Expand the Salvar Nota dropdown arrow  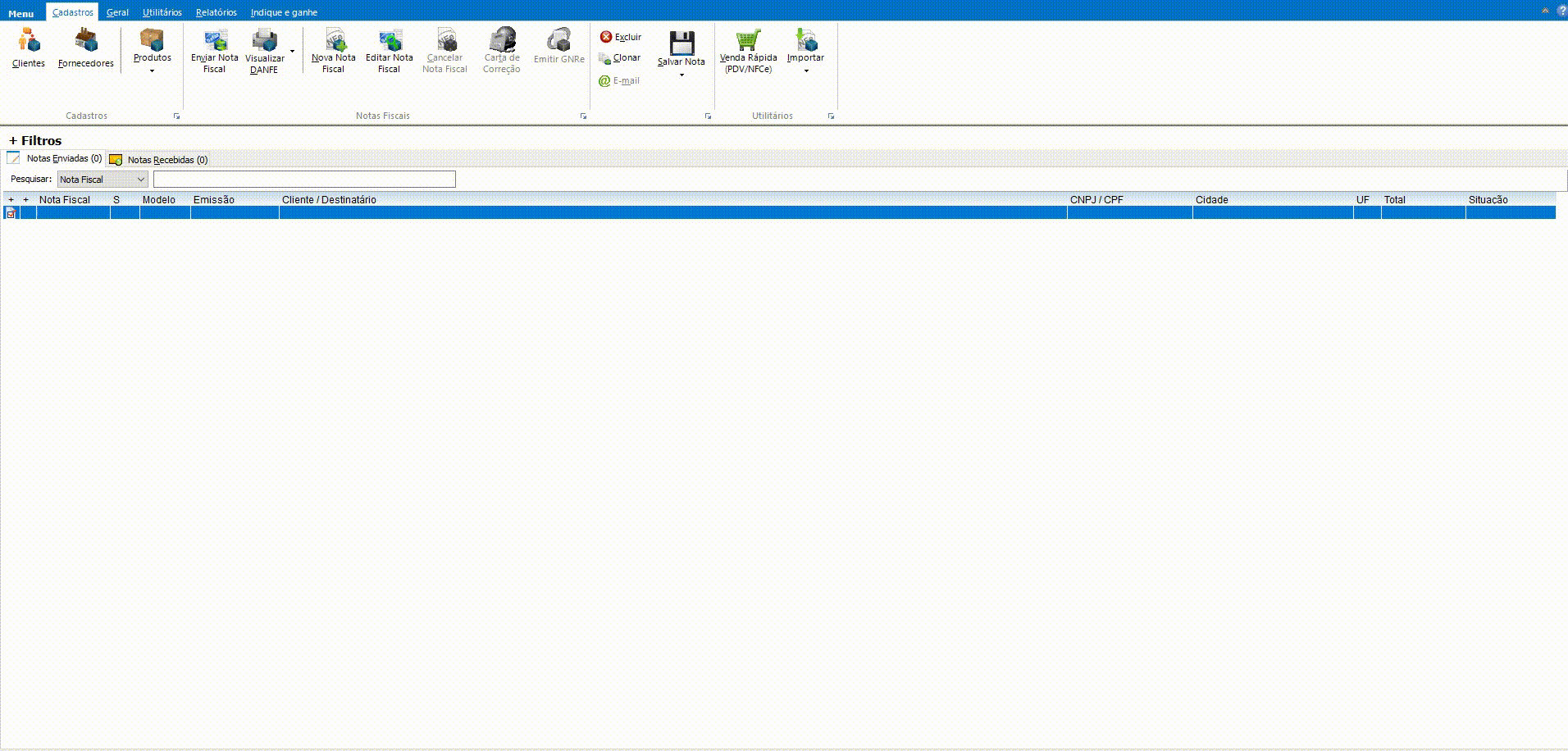681,75
